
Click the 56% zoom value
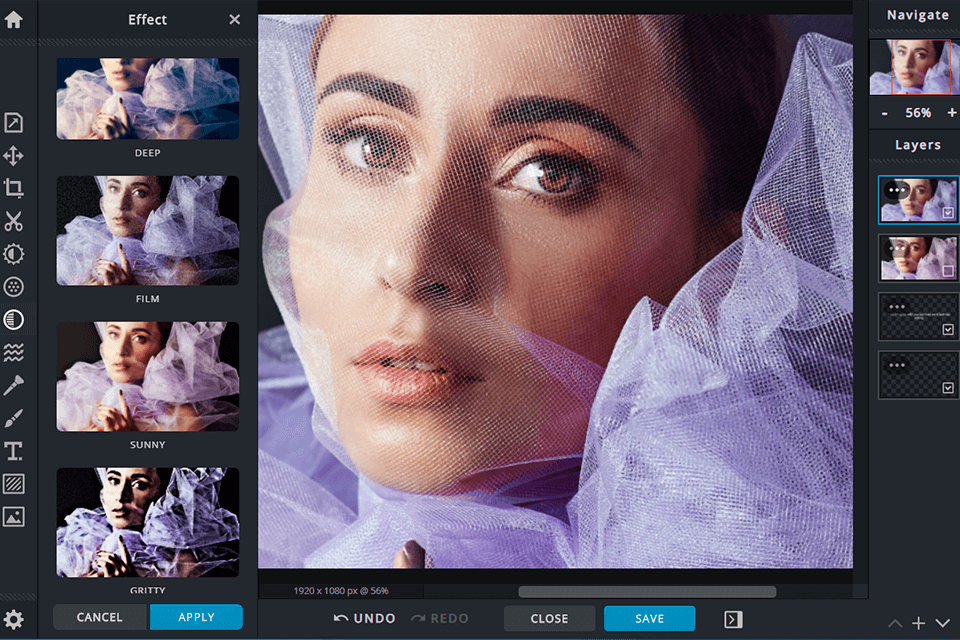pyautogui.click(x=918, y=113)
